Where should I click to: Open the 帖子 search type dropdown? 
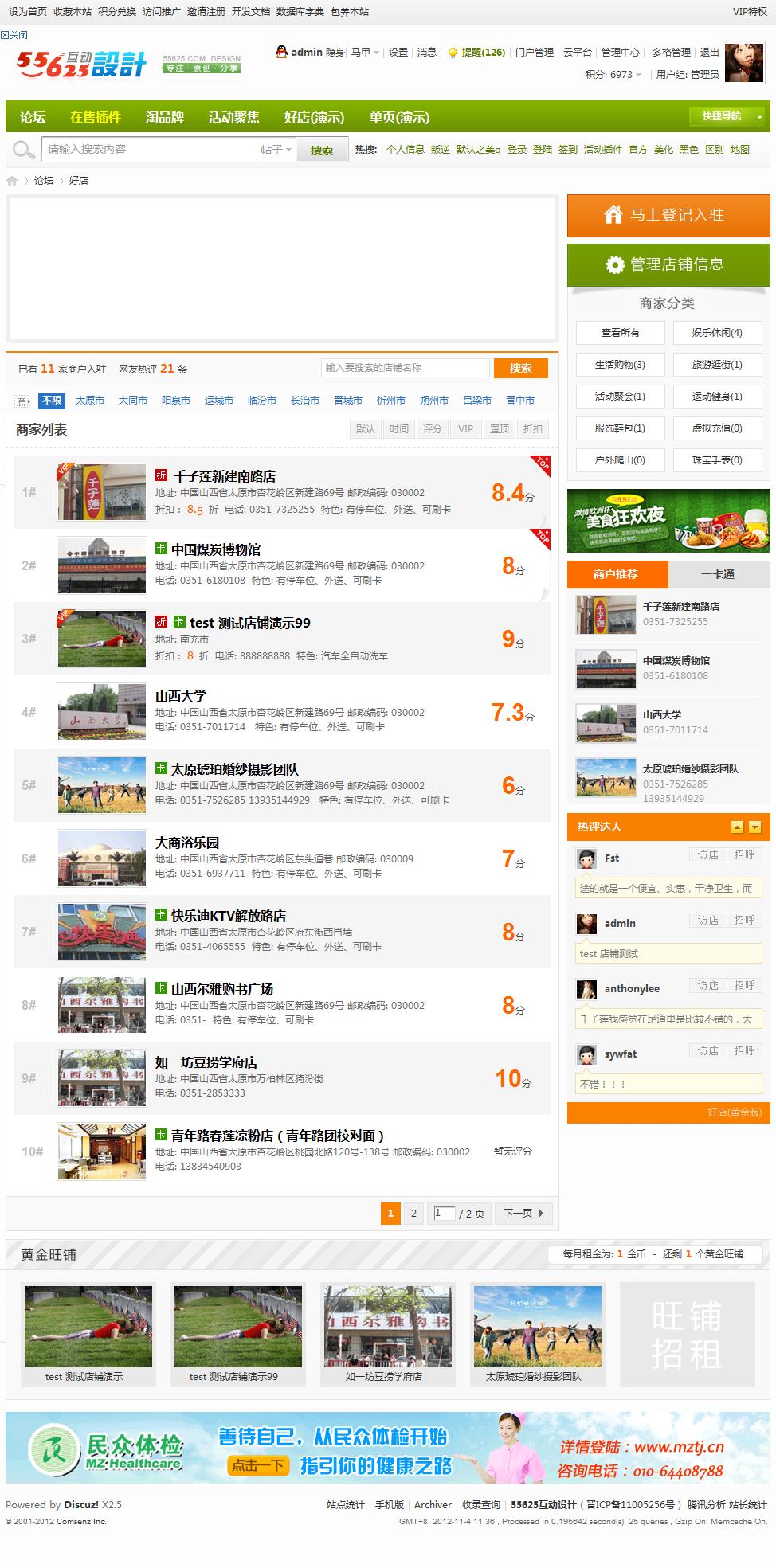(276, 150)
